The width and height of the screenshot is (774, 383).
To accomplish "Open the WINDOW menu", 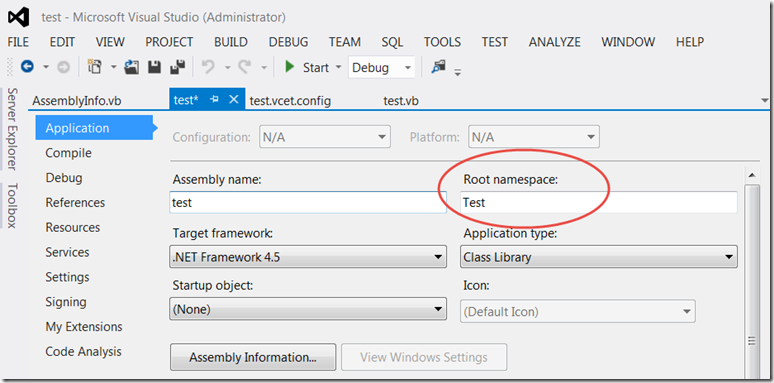I will 628,42.
